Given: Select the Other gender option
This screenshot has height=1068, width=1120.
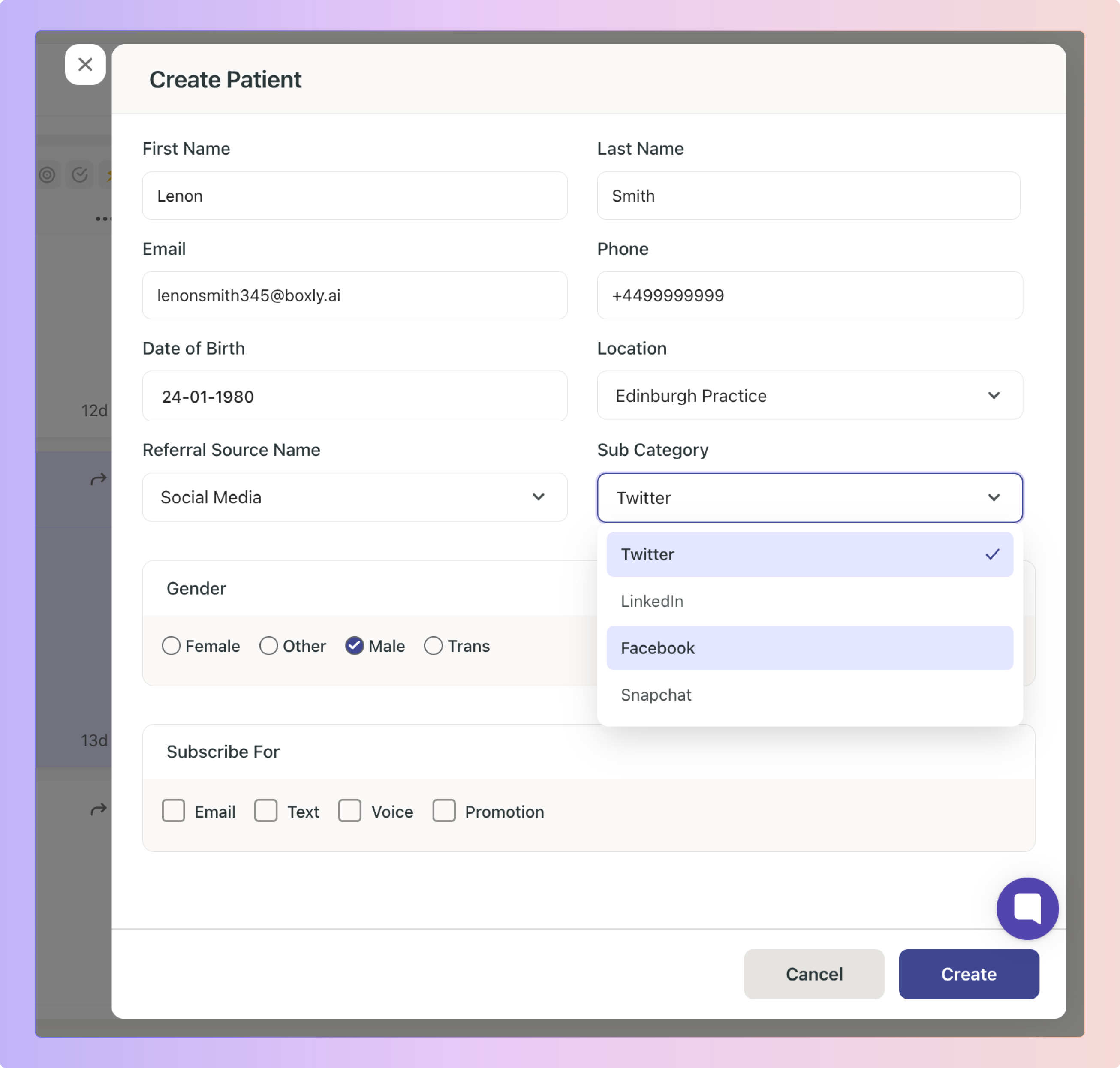Looking at the screenshot, I should click(x=269, y=646).
